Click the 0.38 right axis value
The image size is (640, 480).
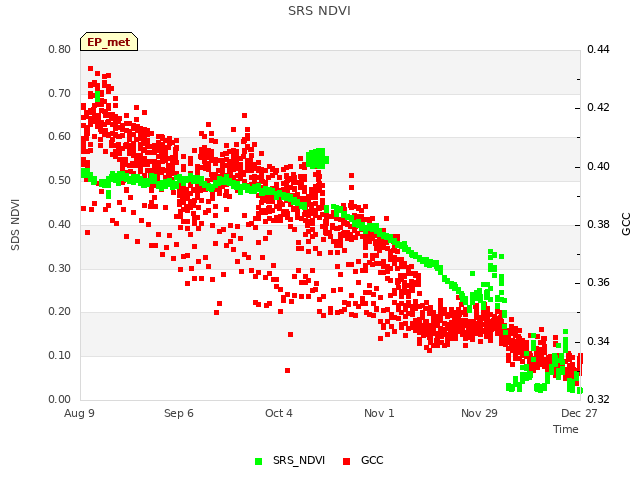click(598, 224)
